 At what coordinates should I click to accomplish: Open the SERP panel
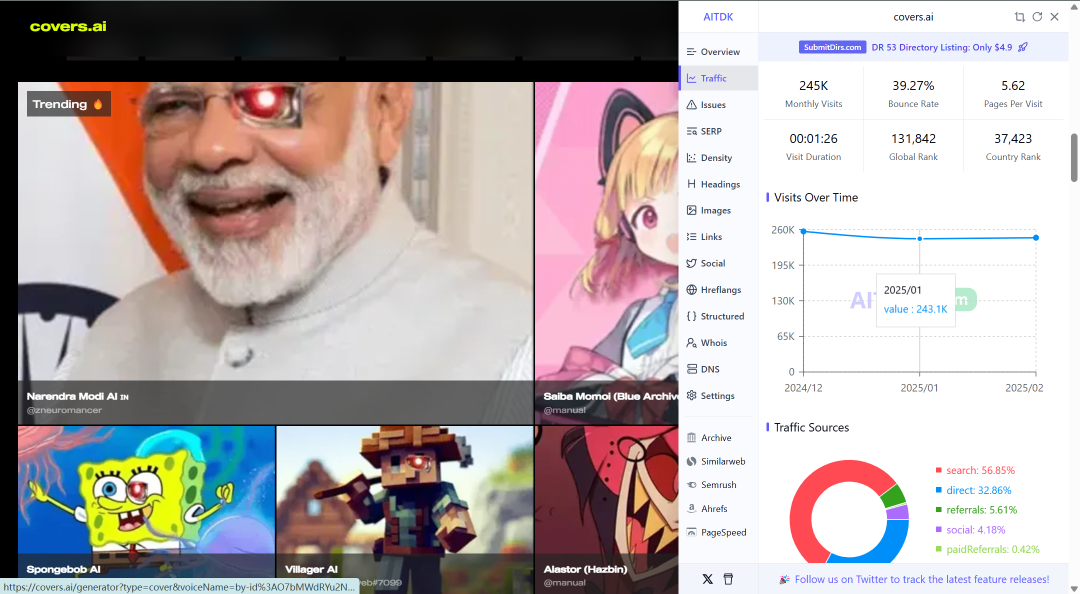[718, 131]
